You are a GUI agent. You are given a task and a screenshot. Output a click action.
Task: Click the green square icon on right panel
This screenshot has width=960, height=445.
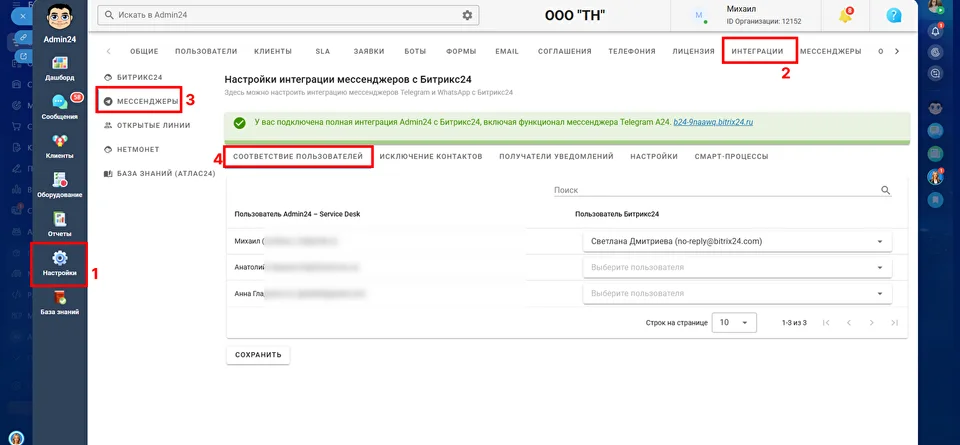pos(935,153)
